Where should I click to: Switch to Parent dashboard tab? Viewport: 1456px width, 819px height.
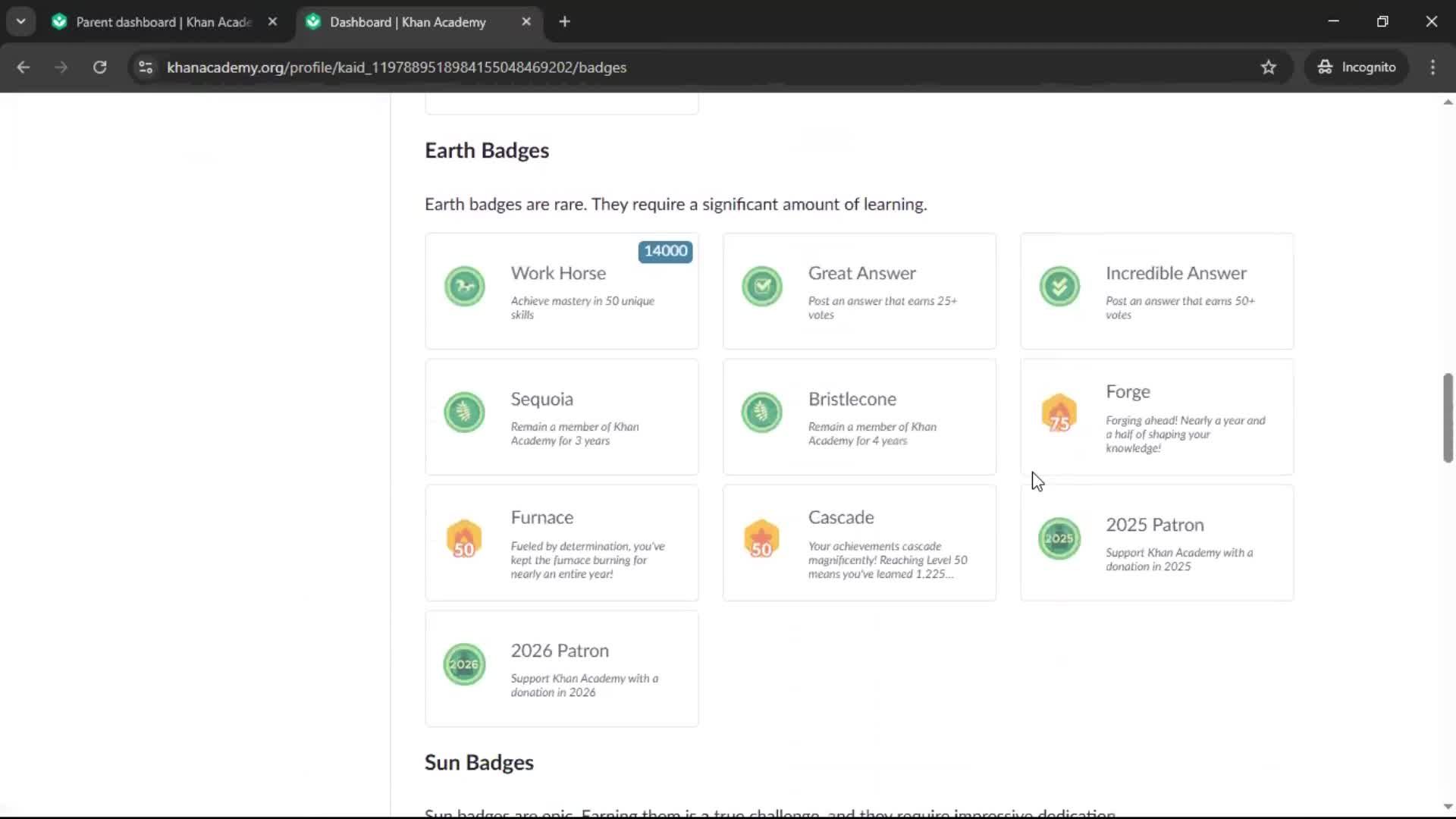[163, 22]
